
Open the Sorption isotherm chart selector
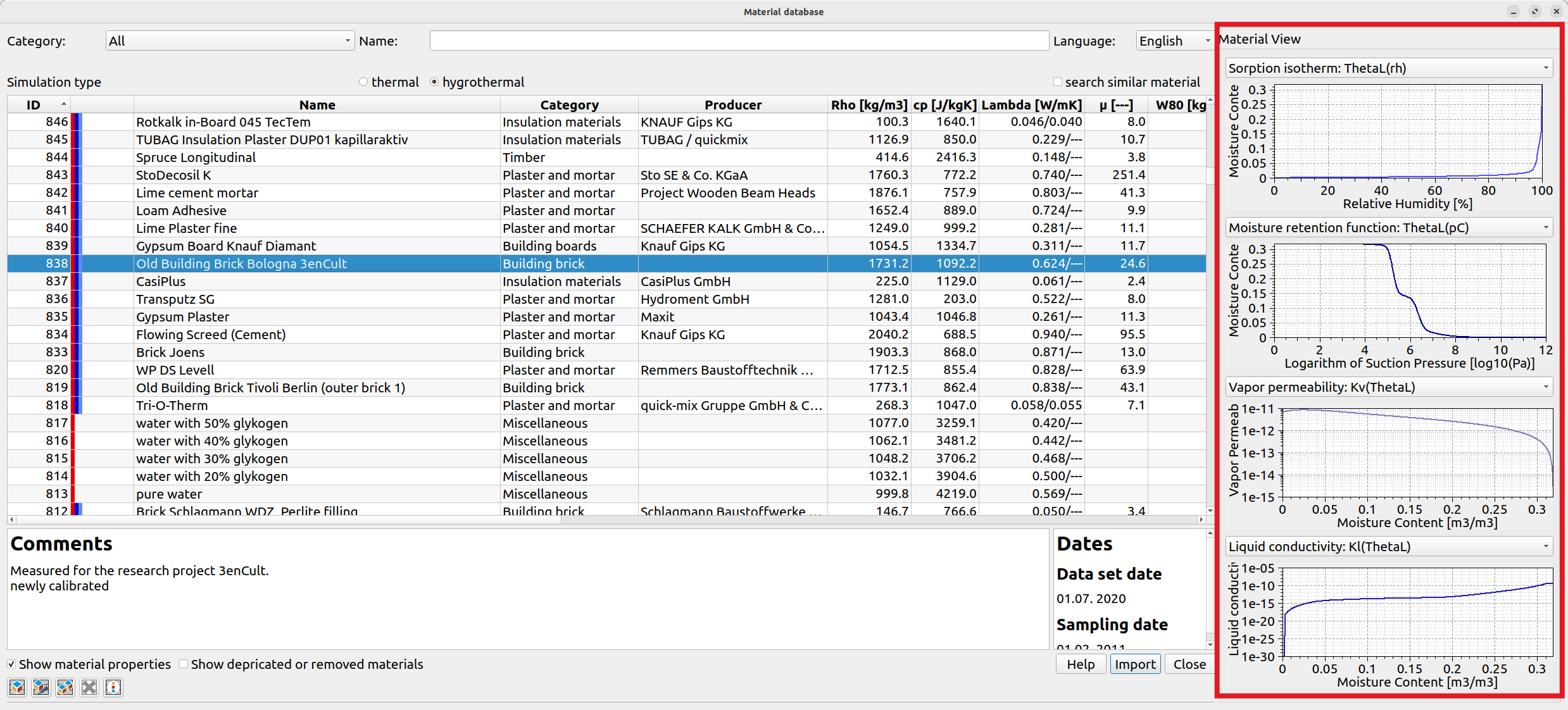[1389, 68]
